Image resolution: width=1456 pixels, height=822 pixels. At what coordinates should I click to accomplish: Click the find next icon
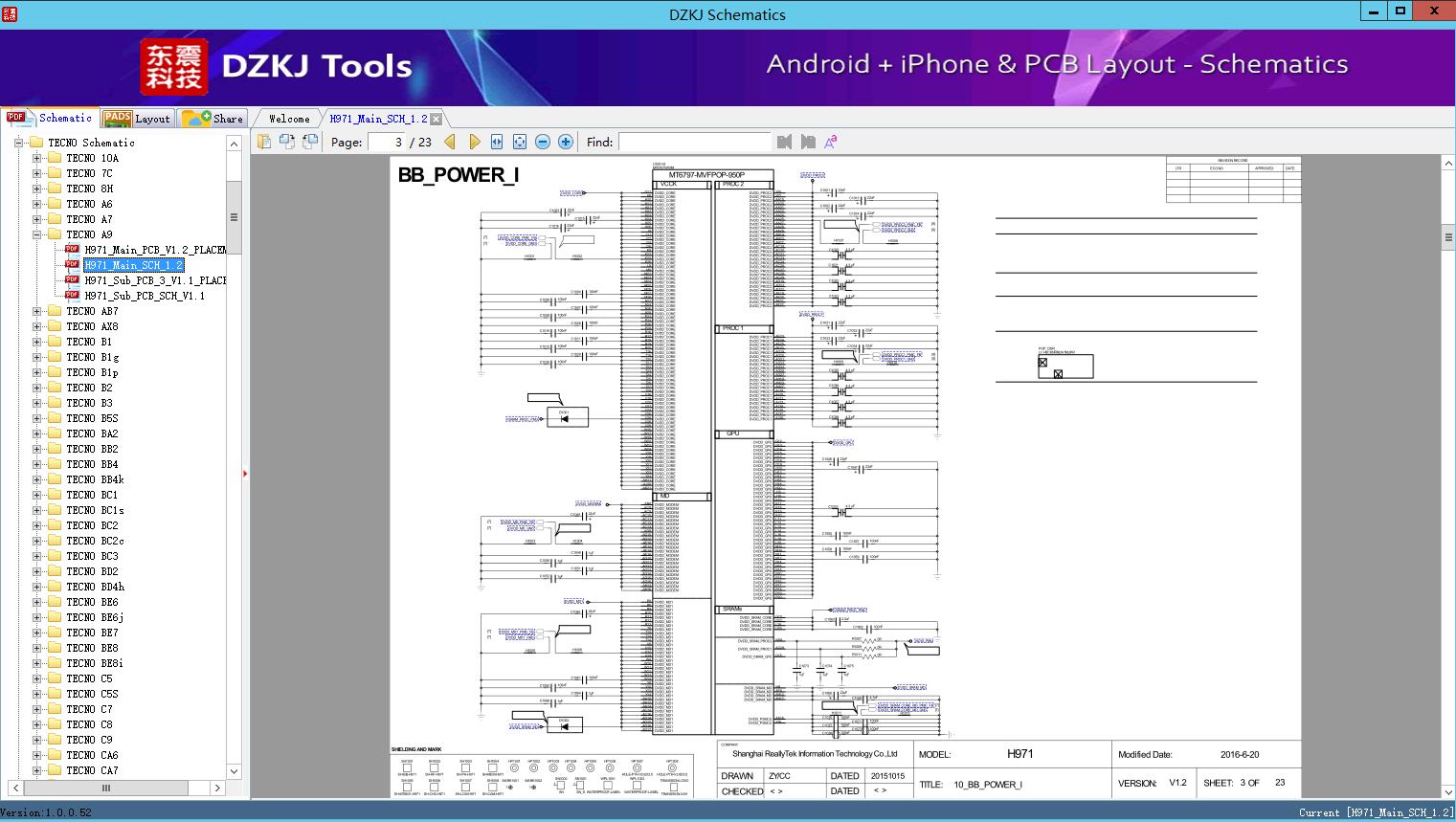[808, 142]
